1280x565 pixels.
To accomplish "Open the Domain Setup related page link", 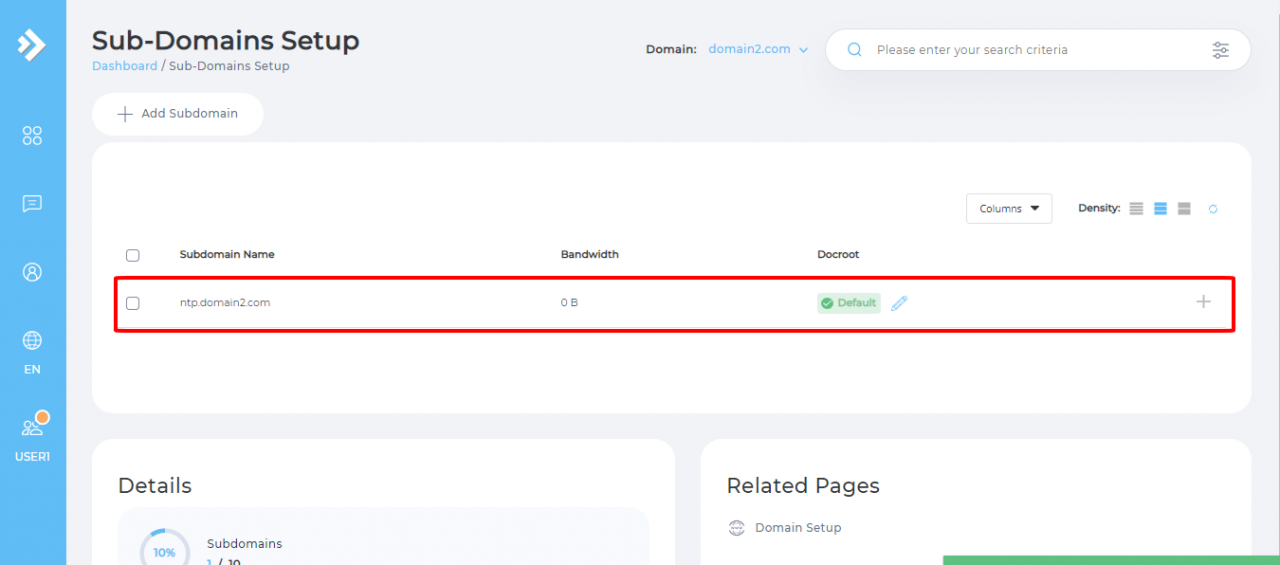I will 797,528.
